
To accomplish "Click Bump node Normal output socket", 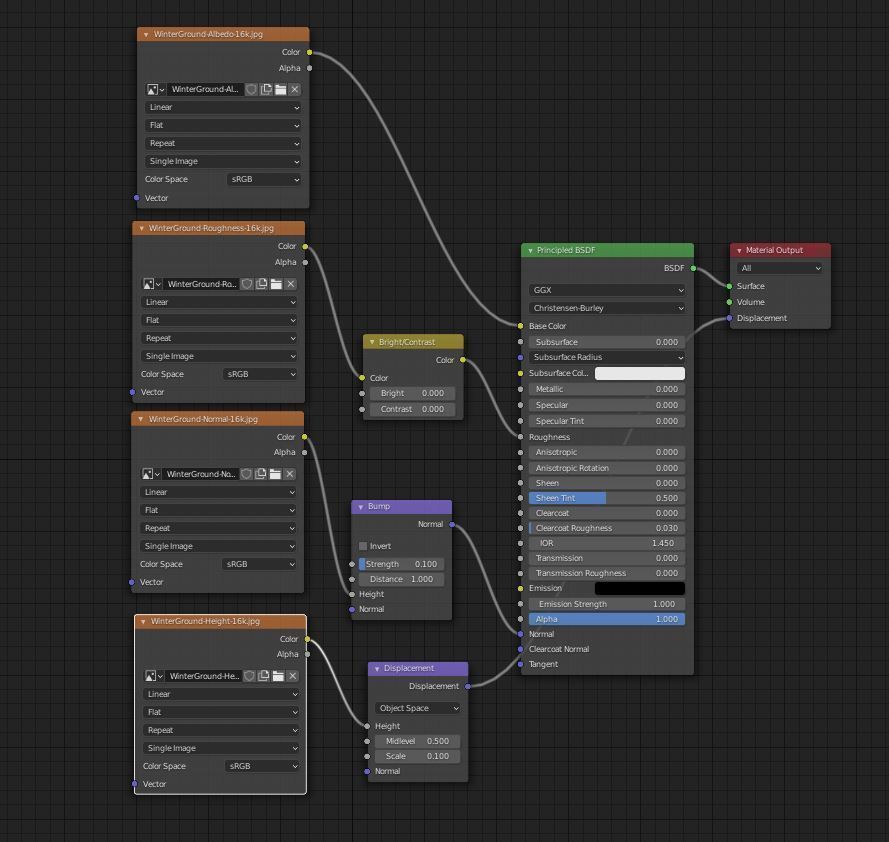I will tap(452, 524).
